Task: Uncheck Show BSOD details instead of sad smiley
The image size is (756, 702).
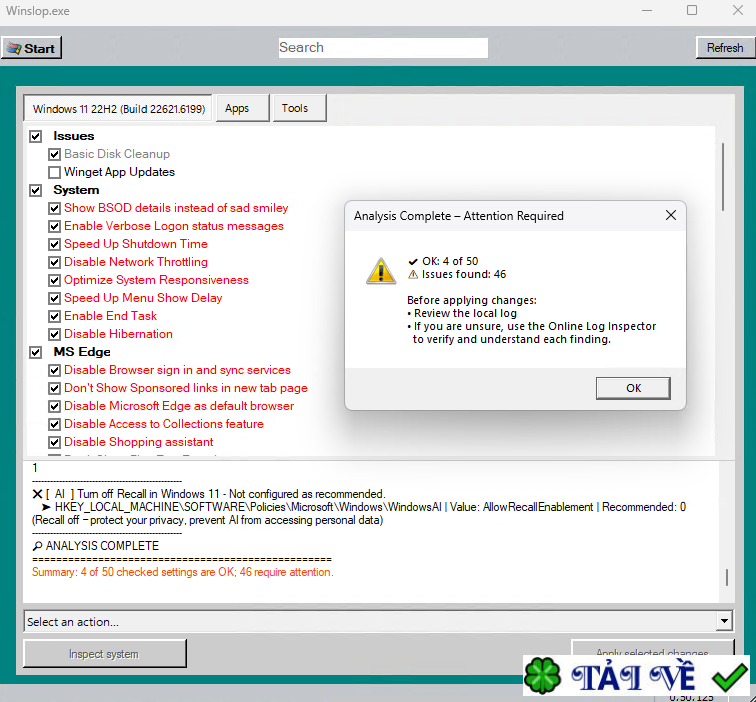Action: (54, 208)
